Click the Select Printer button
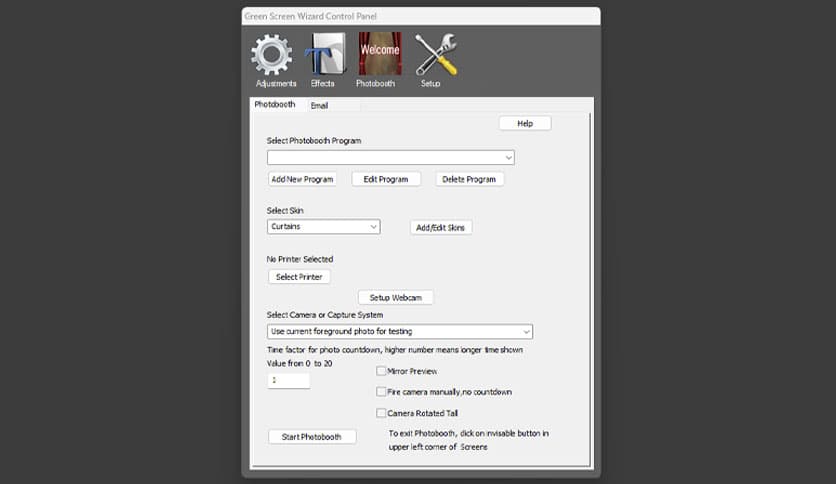 pos(299,277)
